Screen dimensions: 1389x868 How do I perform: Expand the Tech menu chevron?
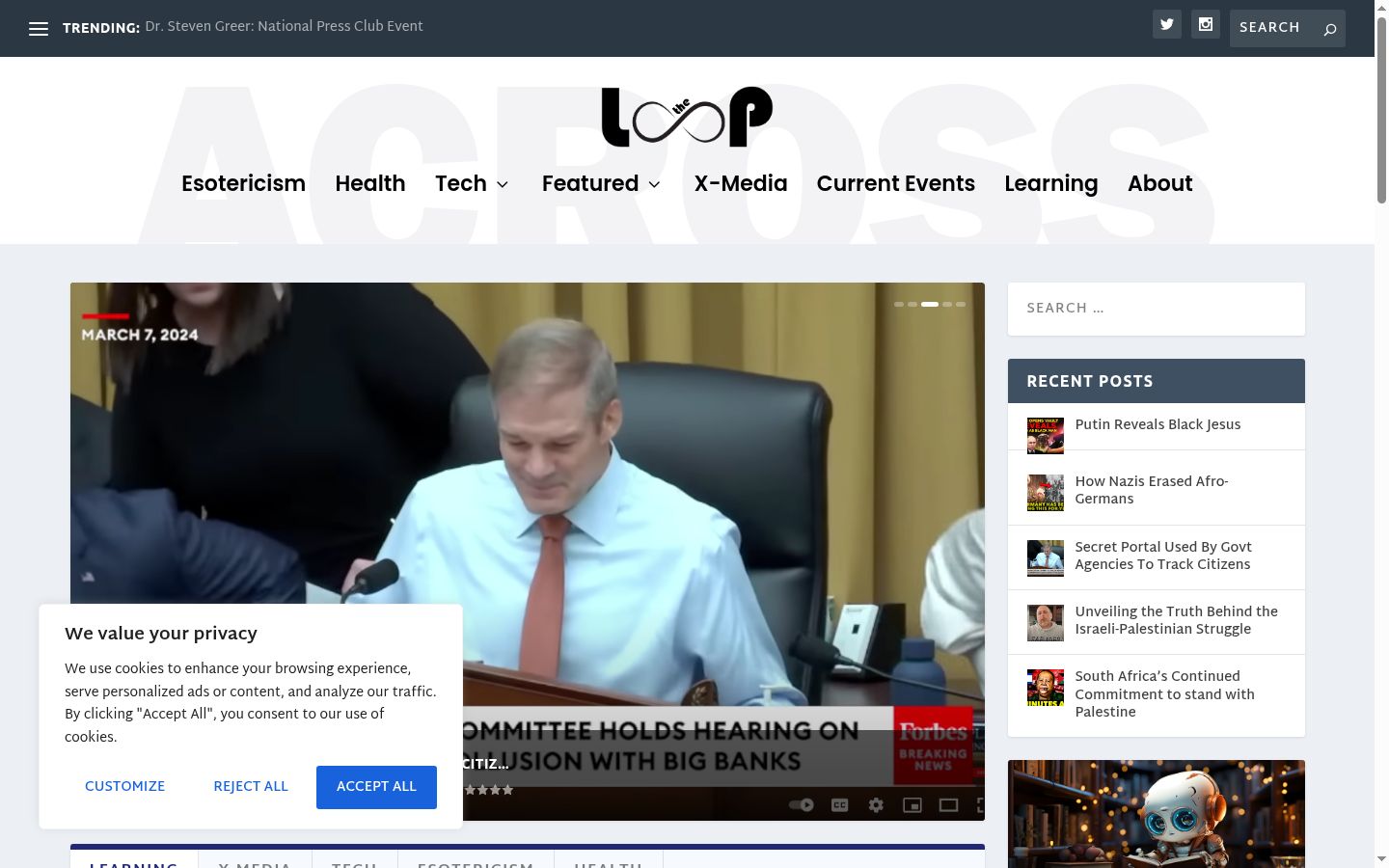coord(503,184)
